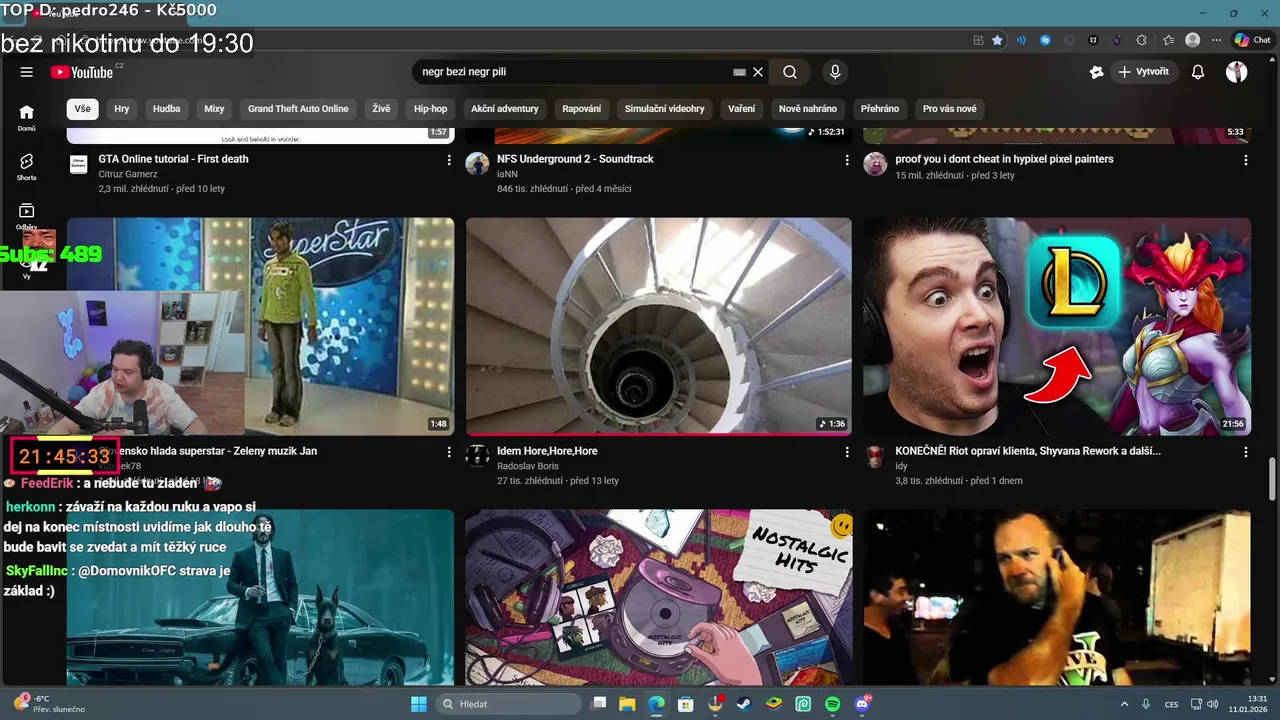1280x720 pixels.
Task: Open the video title 'GTA Online tutorial - First death'
Action: click(173, 159)
